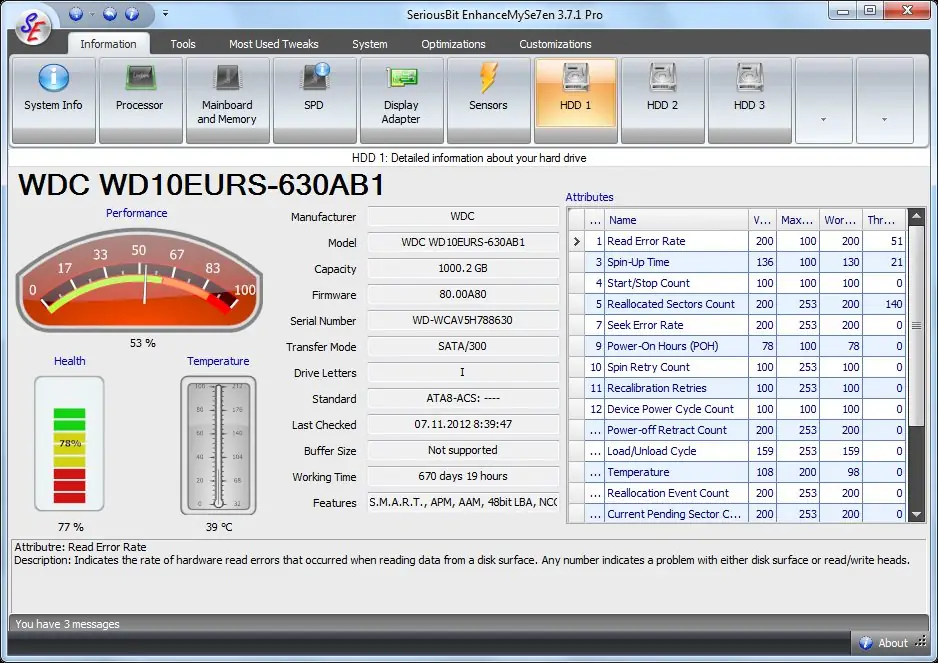938x663 pixels.
Task: Select the Device Power Cycle Count row
Action: (736, 409)
